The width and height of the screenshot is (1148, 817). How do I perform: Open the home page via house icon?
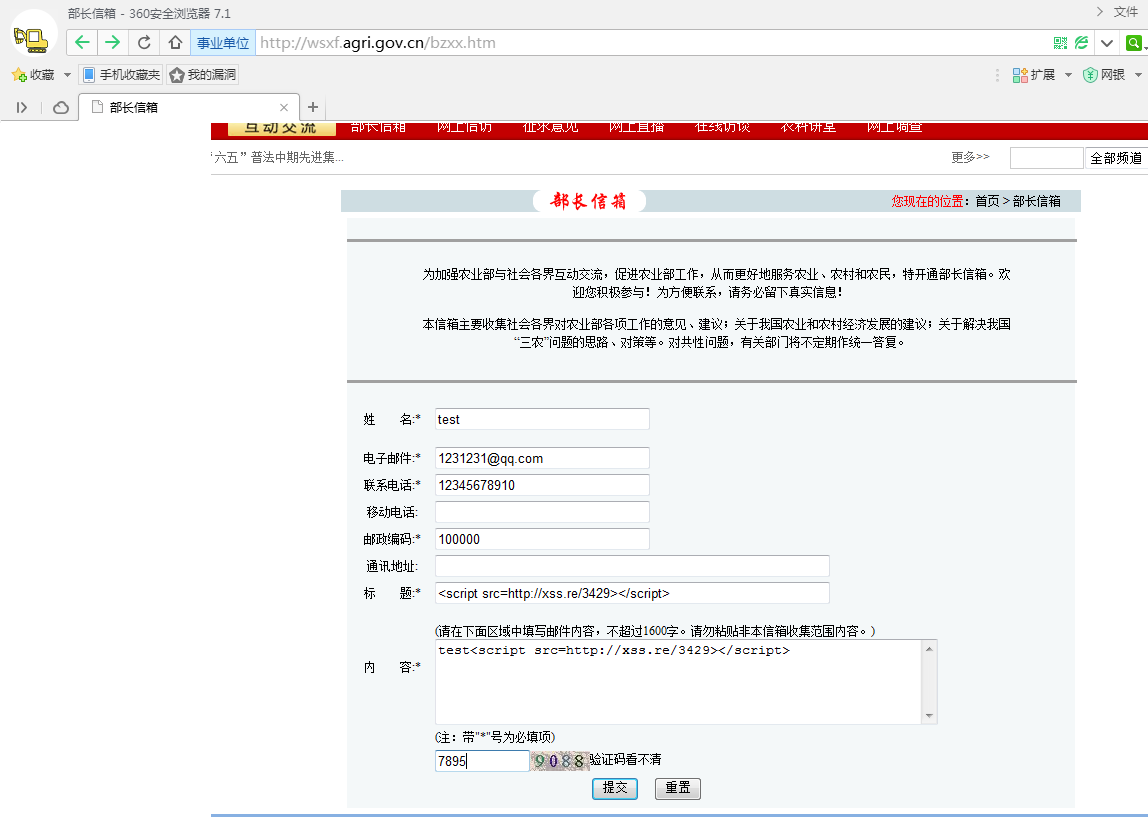click(x=175, y=42)
